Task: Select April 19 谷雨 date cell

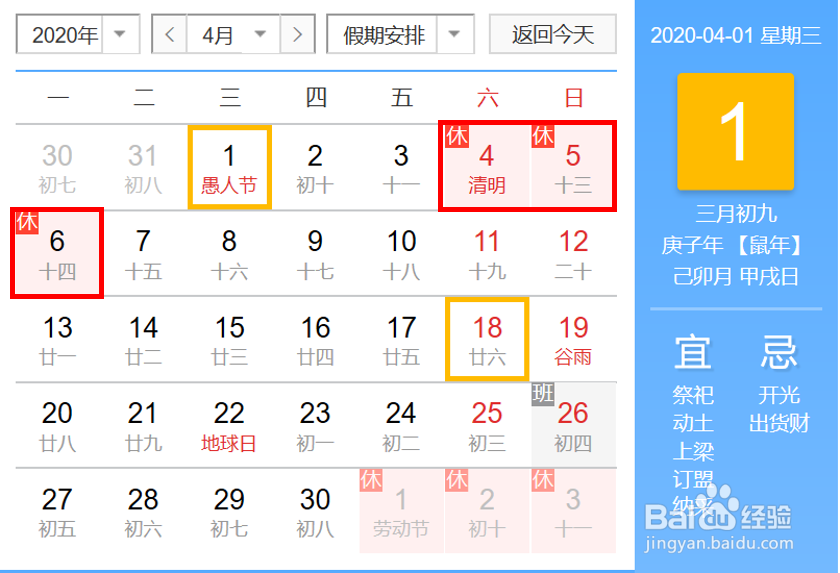Action: point(573,340)
